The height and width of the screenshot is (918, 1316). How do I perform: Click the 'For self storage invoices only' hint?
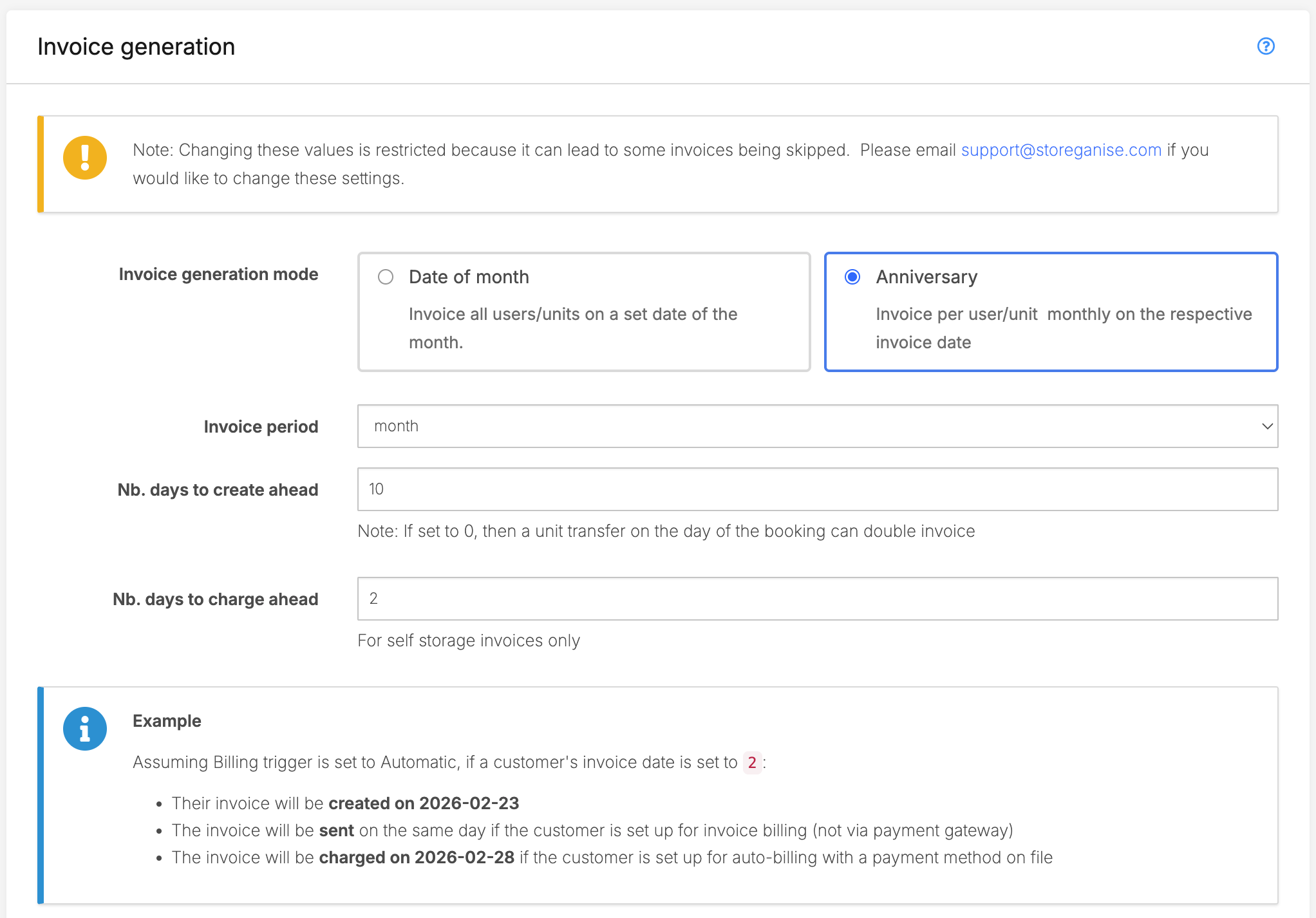coord(469,641)
